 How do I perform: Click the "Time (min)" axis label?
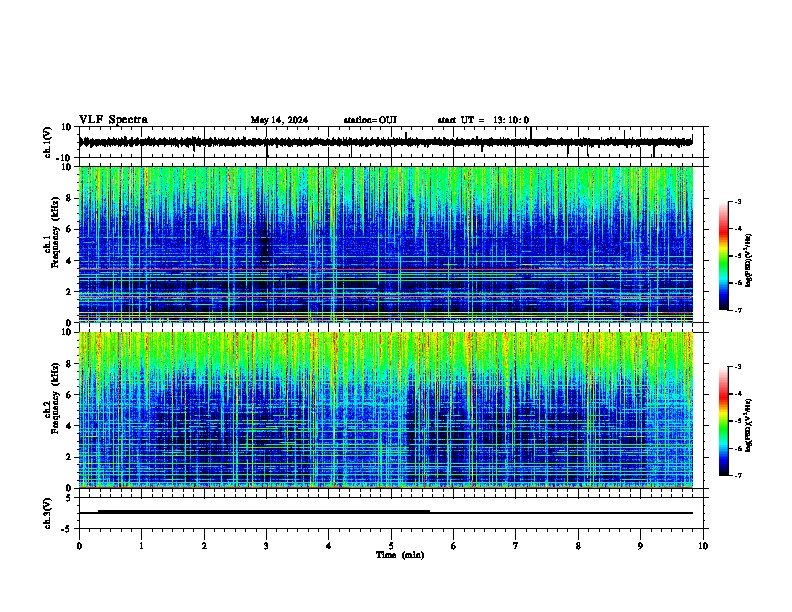pos(400,555)
